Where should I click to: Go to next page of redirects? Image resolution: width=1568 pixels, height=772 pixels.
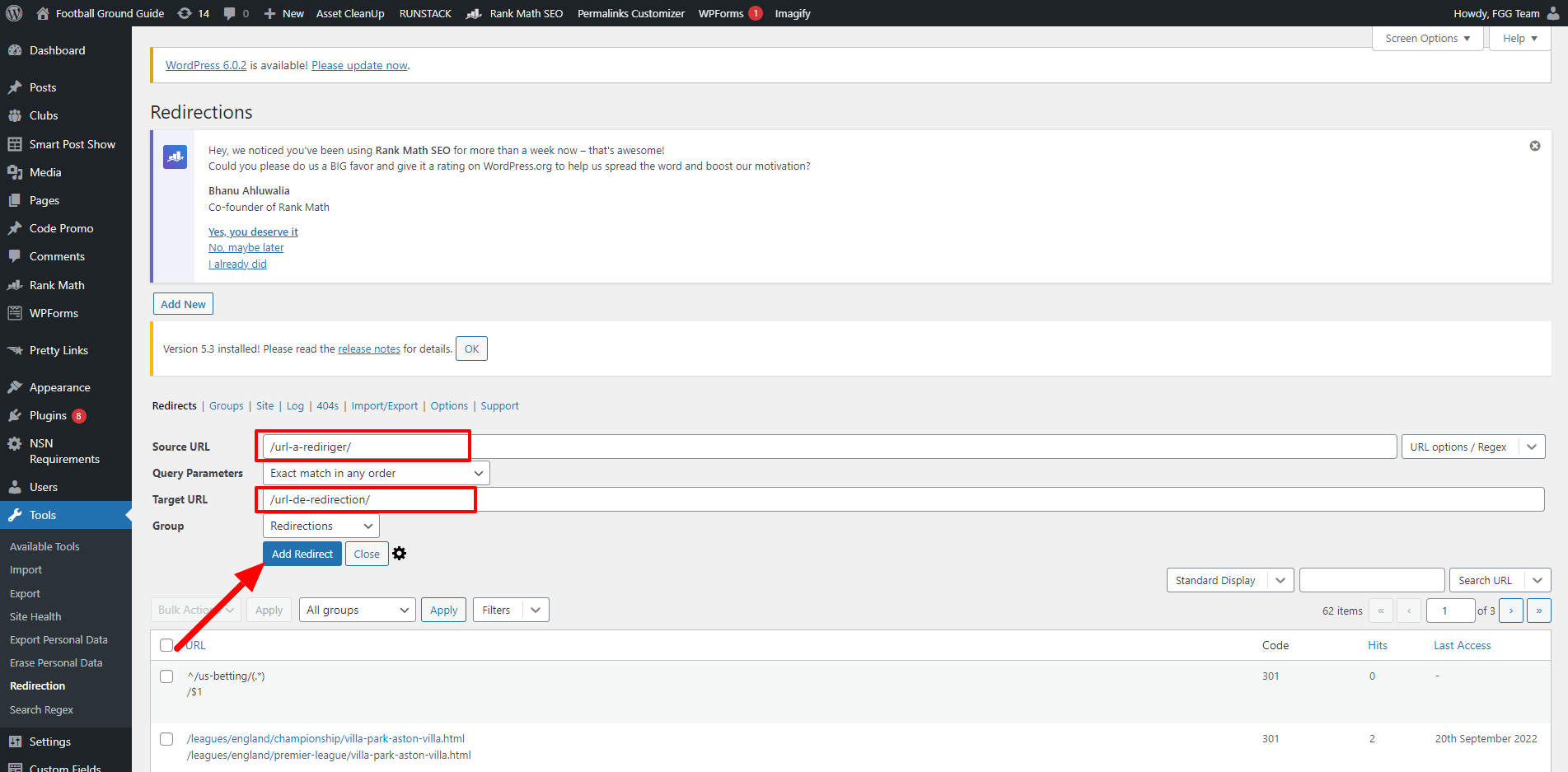1510,611
